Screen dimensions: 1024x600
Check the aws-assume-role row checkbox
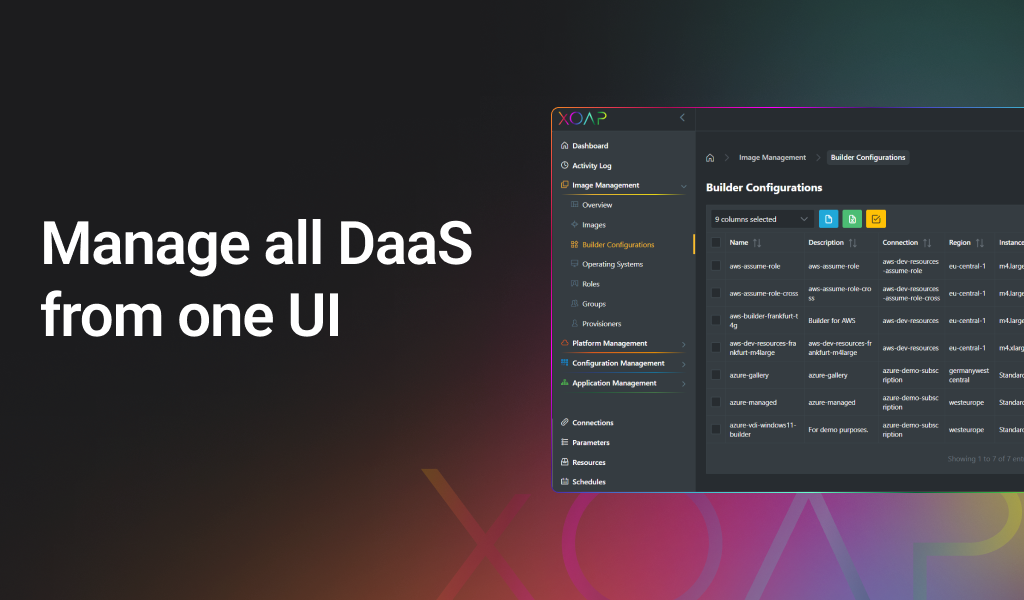pos(716,266)
